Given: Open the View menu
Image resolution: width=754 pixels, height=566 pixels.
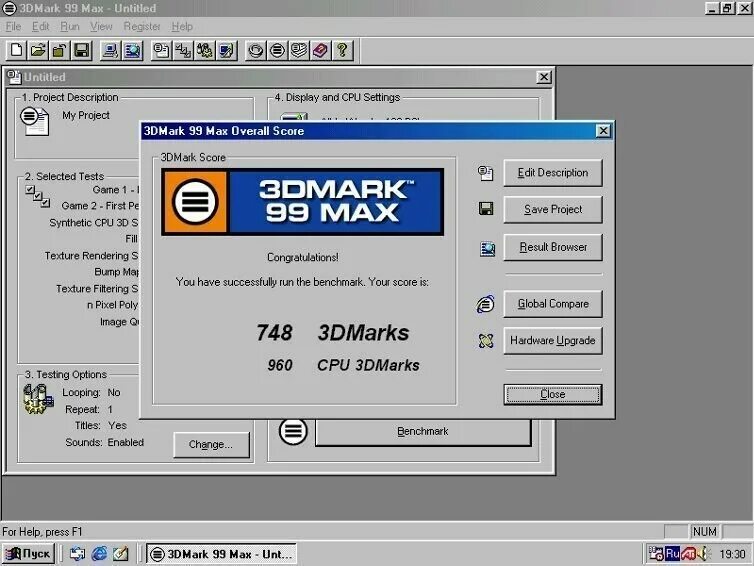Looking at the screenshot, I should pos(101,26).
